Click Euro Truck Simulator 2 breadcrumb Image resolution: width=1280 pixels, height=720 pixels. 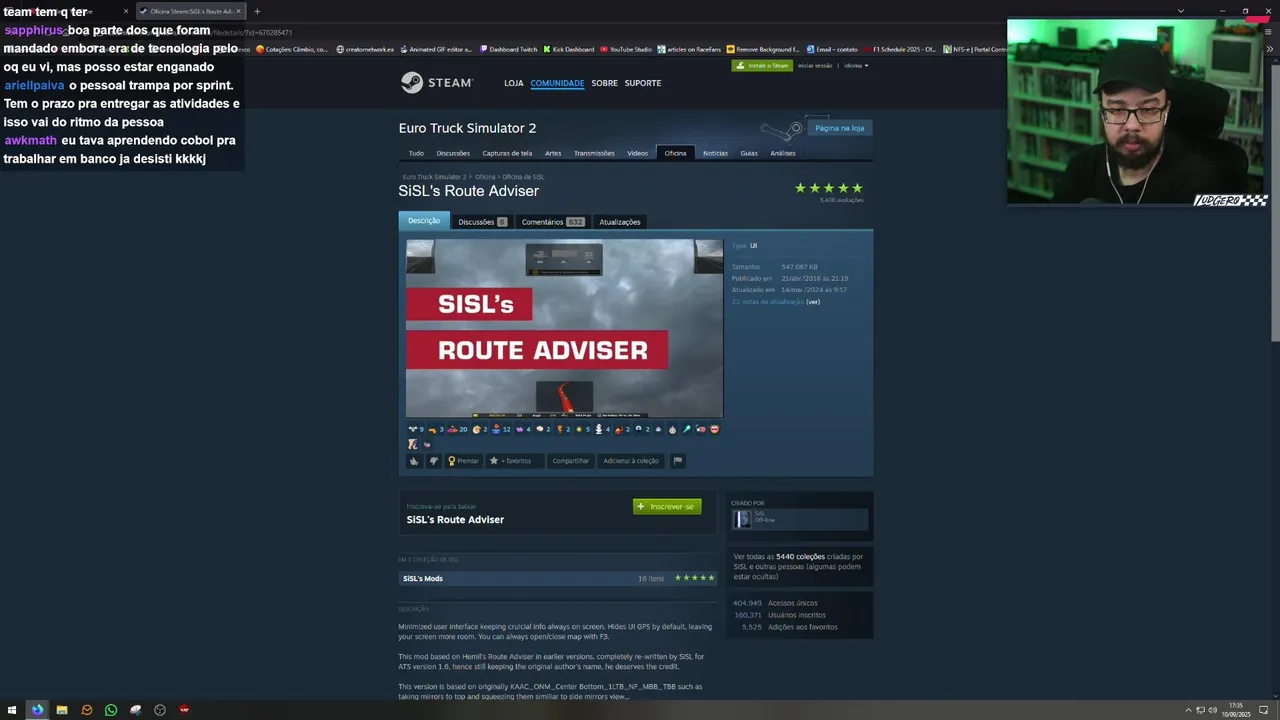pos(435,177)
